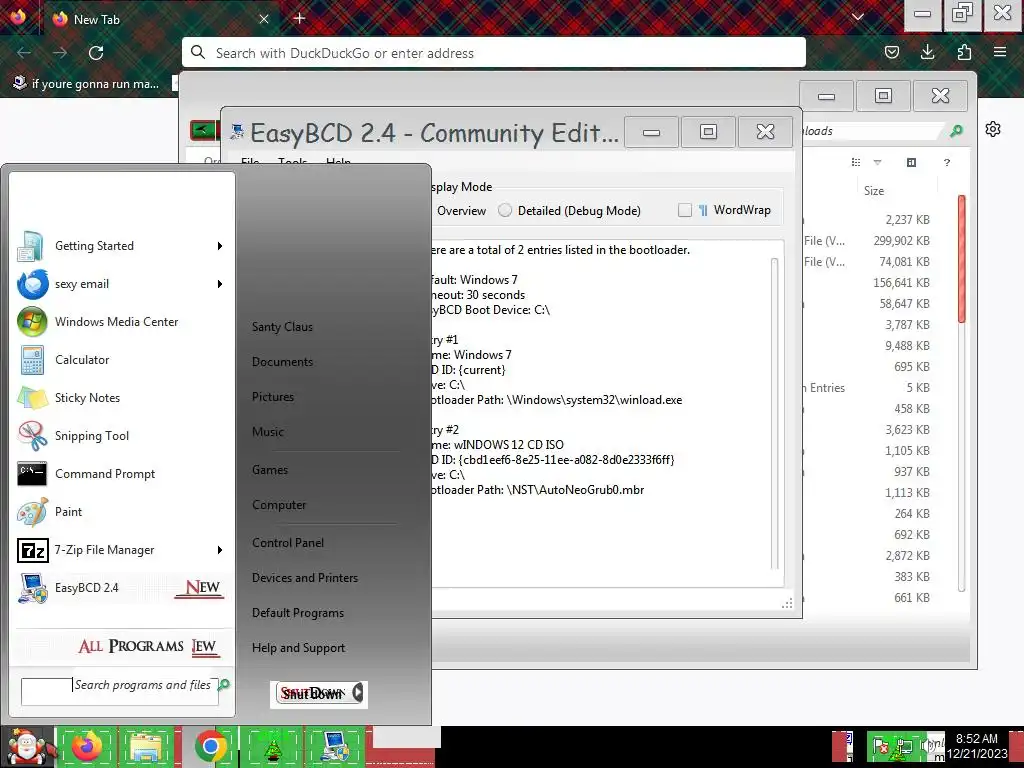Open Sticky Notes
This screenshot has height=768, width=1024.
(121, 398)
